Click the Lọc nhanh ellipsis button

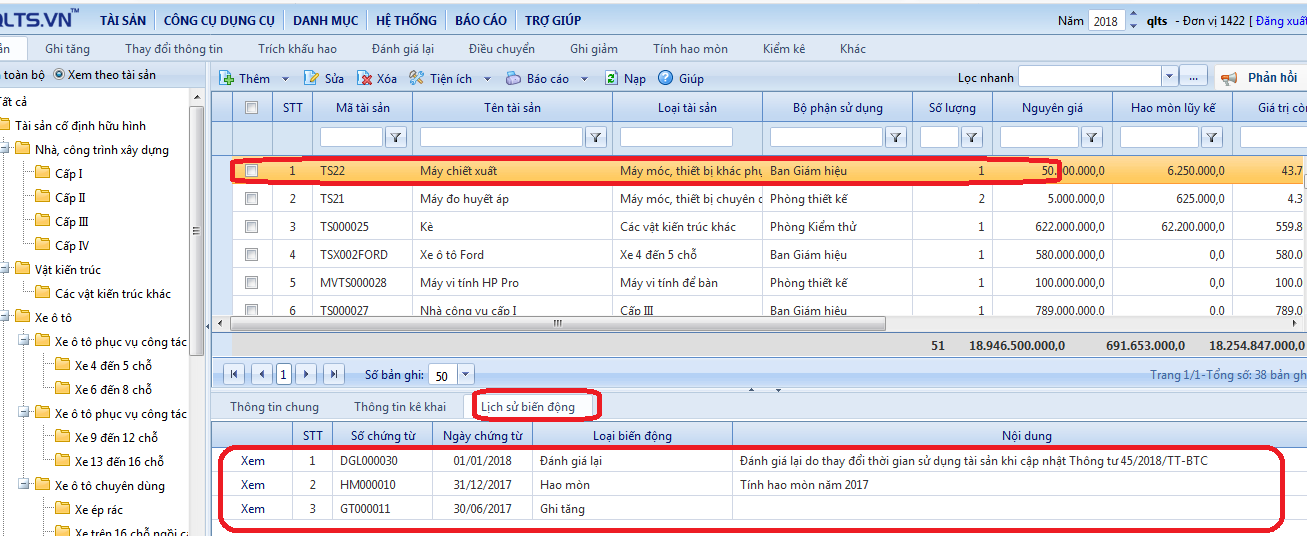click(x=1194, y=77)
